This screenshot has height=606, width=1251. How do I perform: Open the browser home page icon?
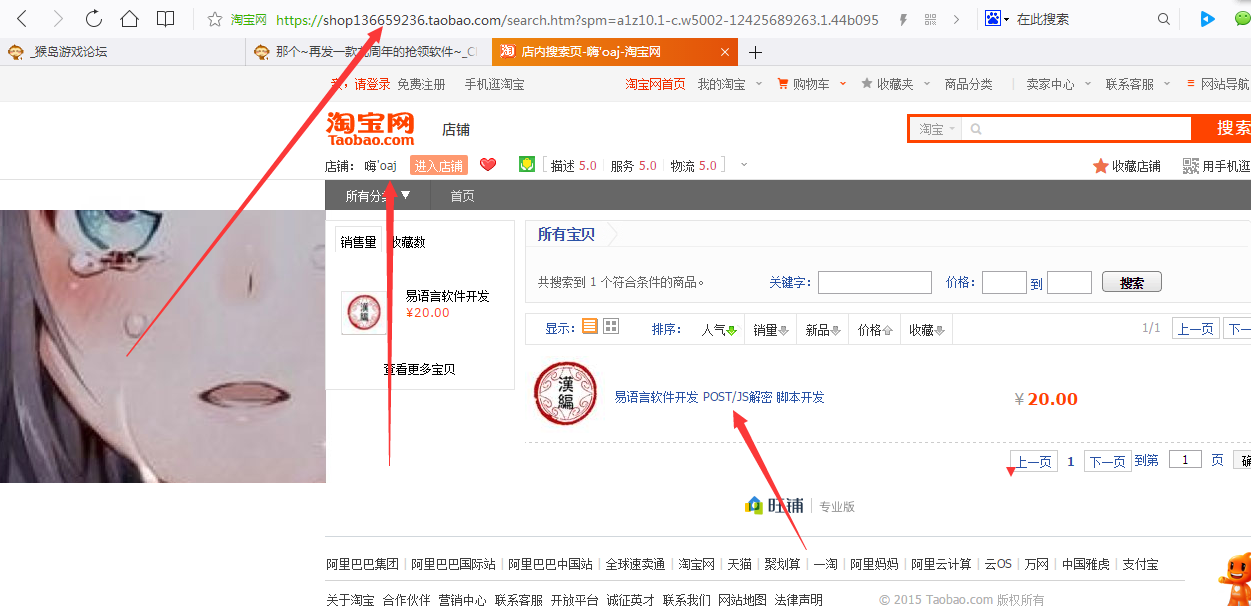(x=129, y=18)
